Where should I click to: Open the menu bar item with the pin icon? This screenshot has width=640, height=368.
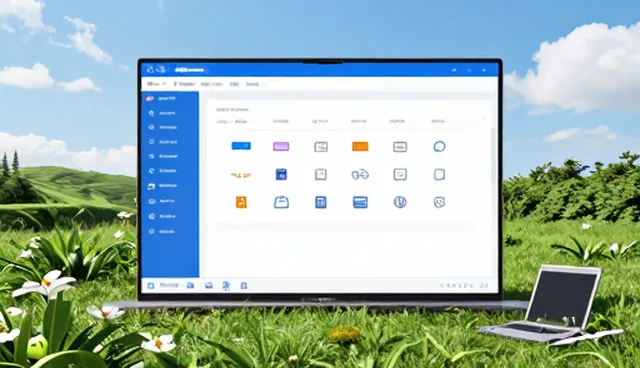pos(184,84)
